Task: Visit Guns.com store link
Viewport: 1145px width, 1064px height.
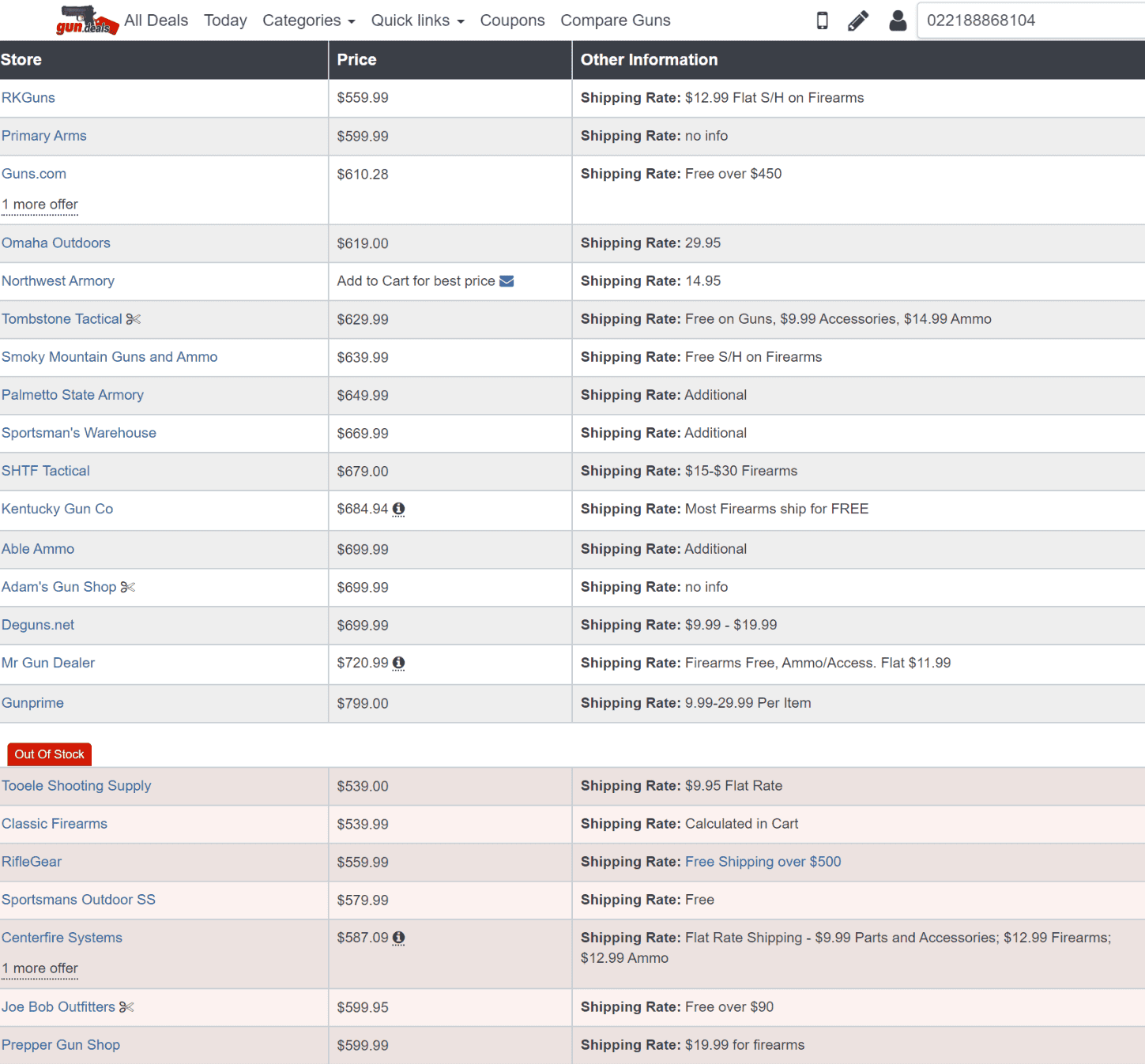Action: click(x=34, y=174)
